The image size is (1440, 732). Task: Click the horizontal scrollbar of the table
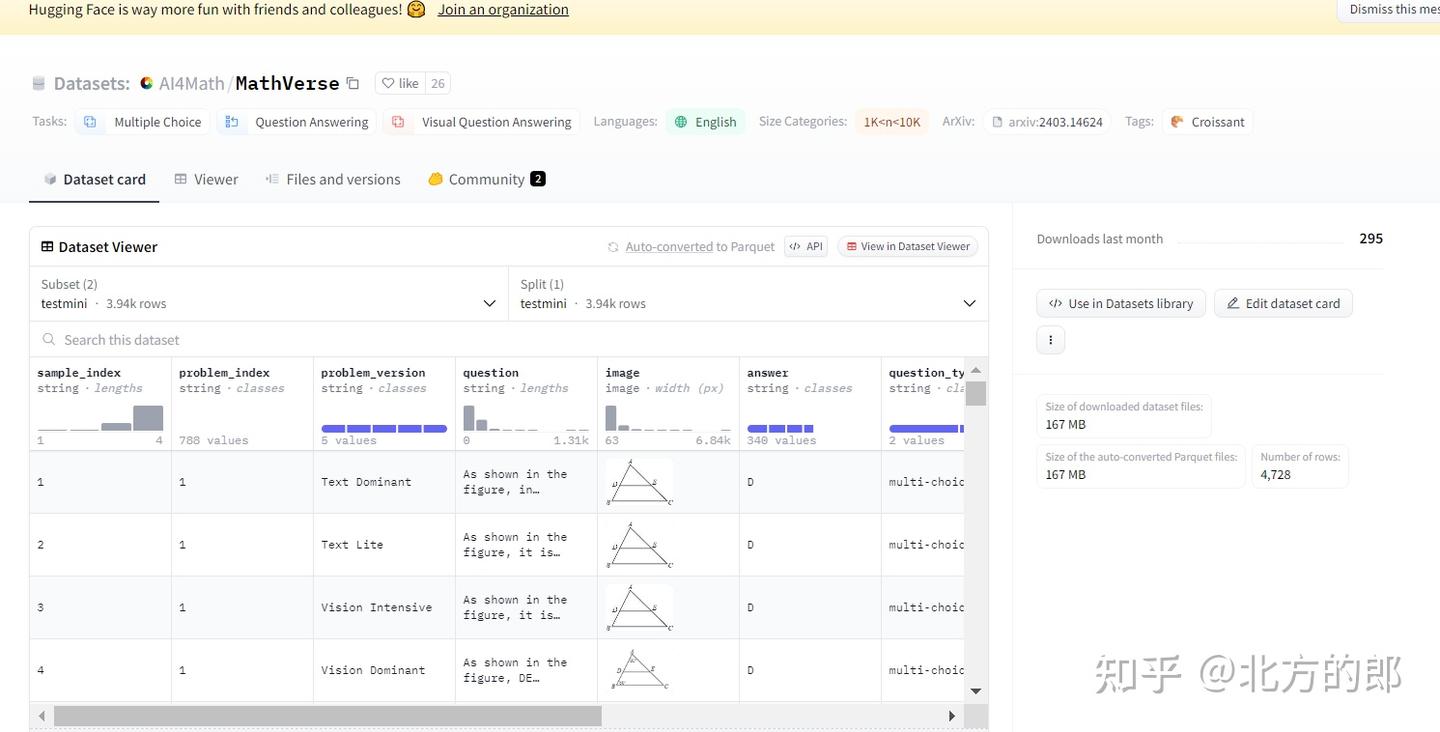coord(328,716)
